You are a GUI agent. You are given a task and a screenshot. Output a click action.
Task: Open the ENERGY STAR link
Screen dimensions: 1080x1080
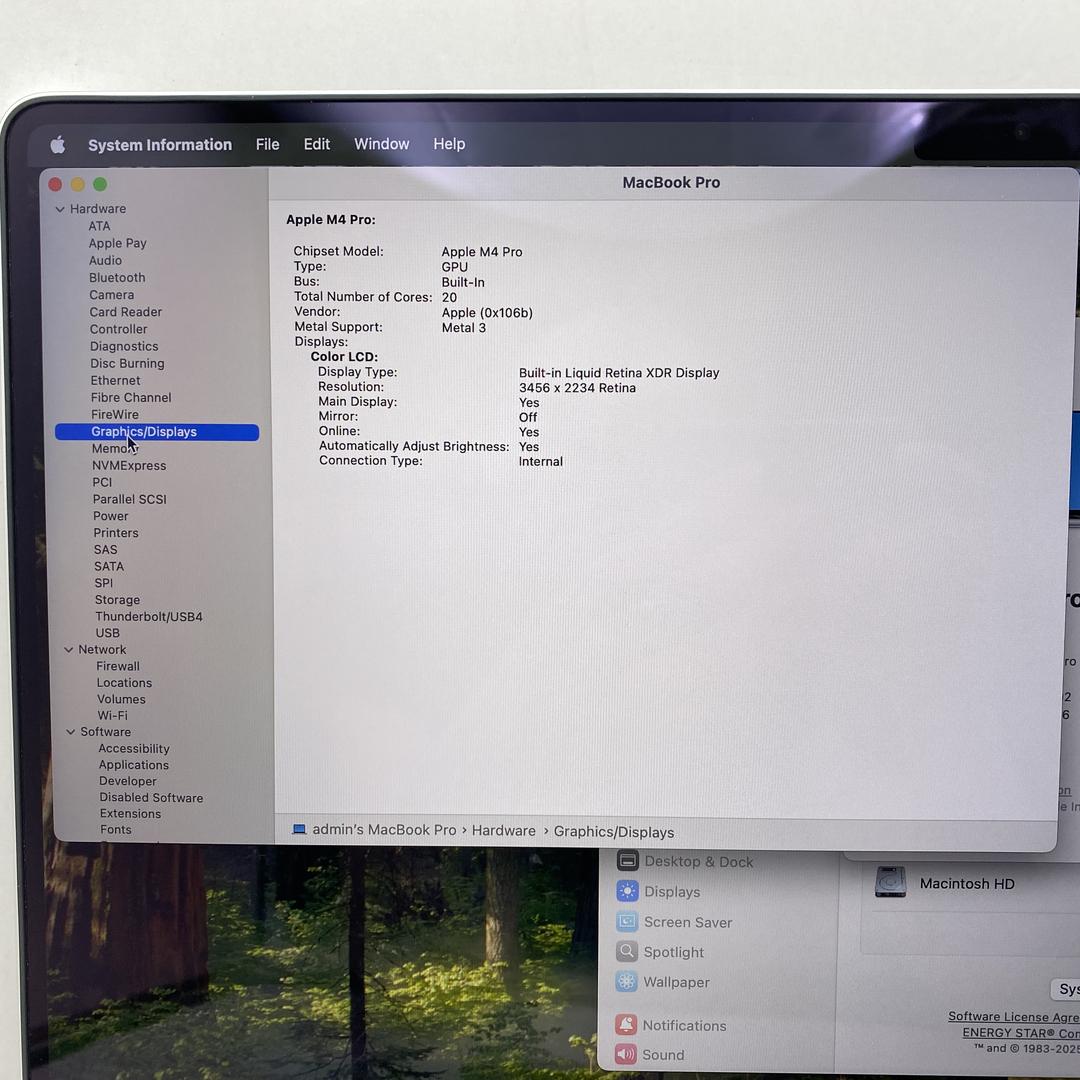[1021, 1032]
